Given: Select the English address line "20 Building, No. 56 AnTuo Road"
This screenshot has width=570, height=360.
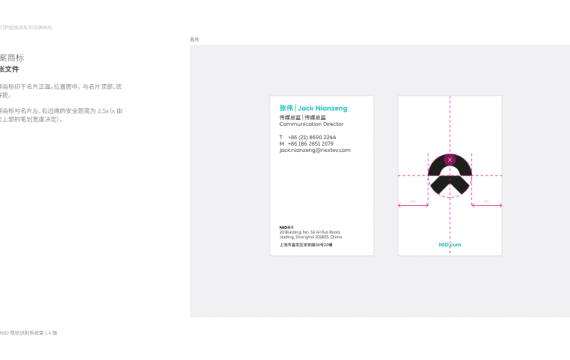Looking at the screenshot, I should (x=310, y=232).
